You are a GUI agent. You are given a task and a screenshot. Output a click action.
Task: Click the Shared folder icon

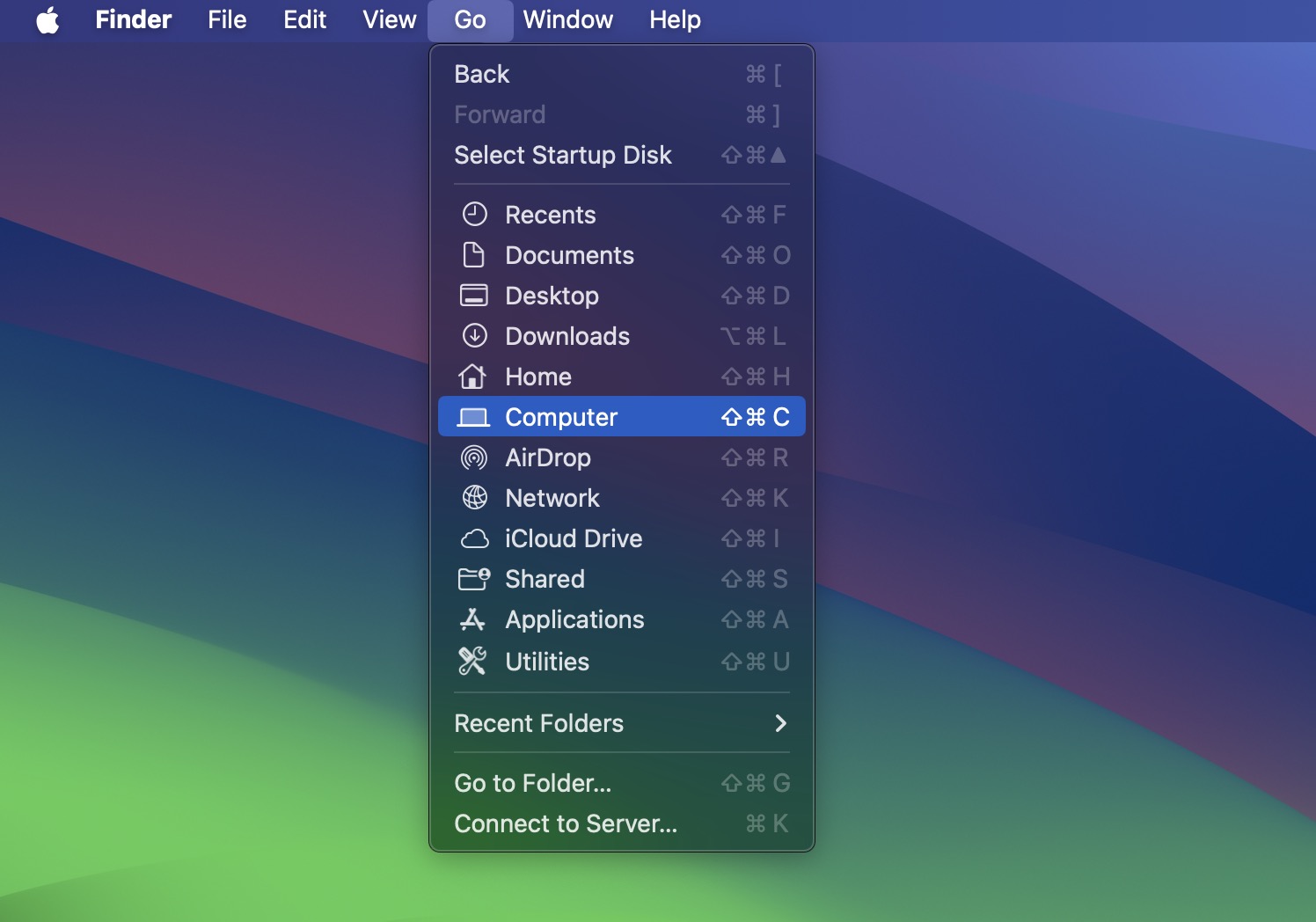tap(474, 578)
